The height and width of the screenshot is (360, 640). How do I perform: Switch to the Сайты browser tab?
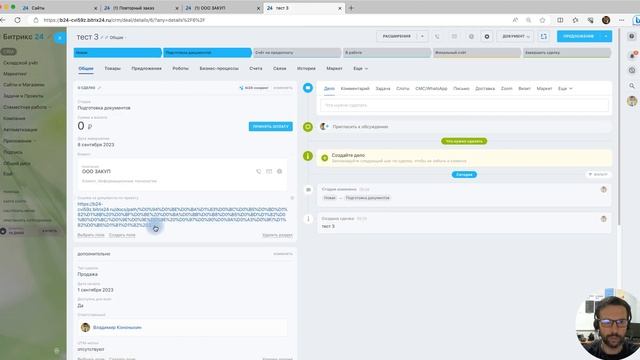tap(59, 8)
